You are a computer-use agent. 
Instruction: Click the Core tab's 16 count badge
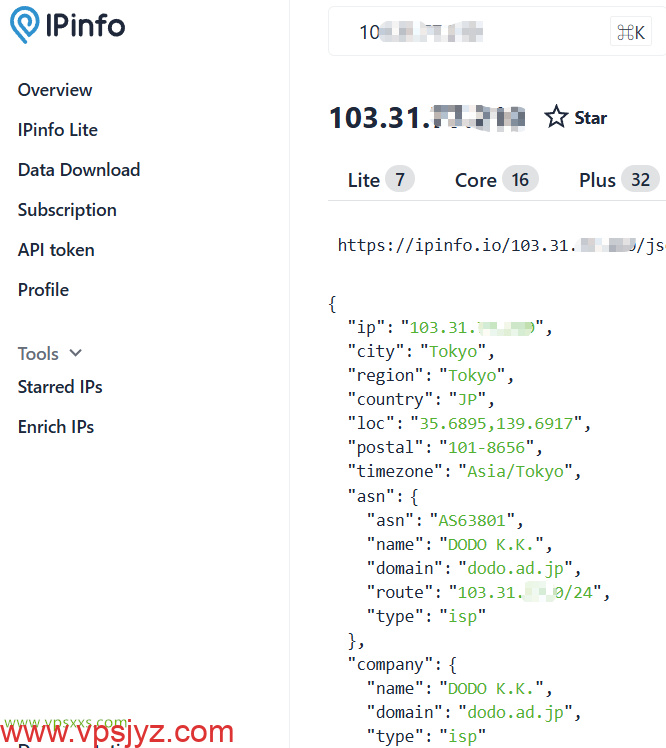(x=520, y=180)
